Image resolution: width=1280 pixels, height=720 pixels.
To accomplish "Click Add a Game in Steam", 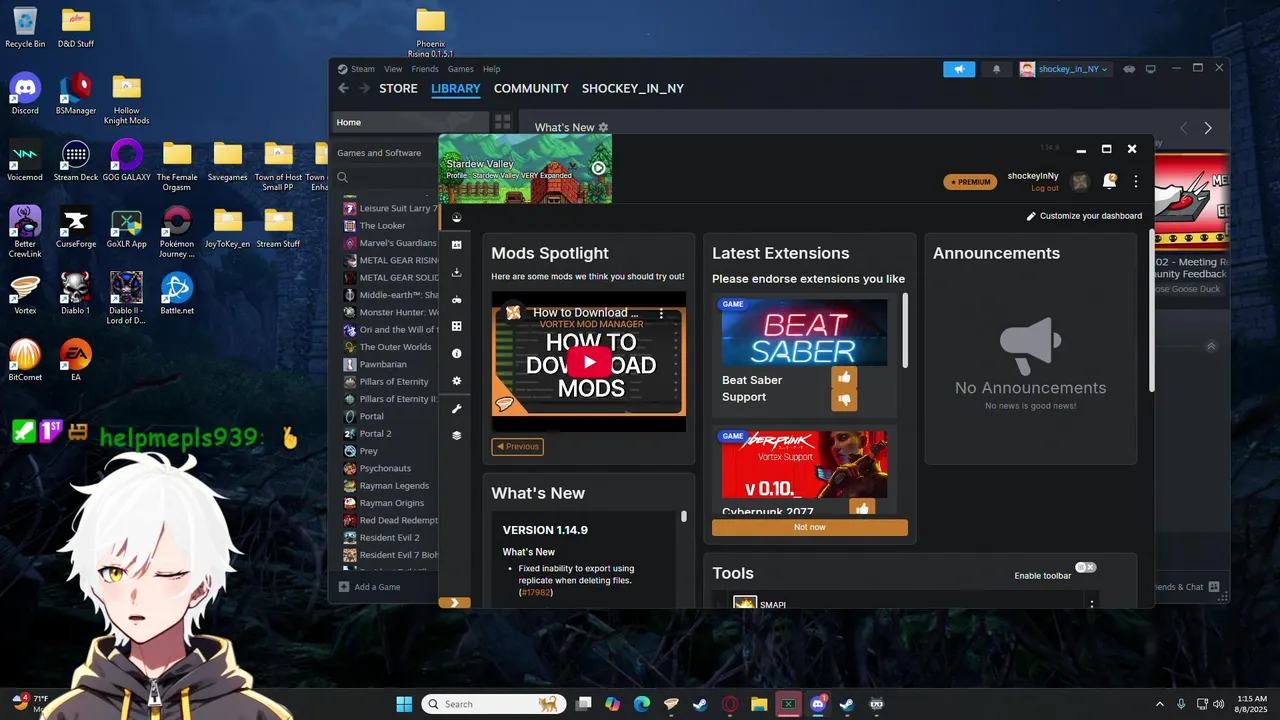I will 370,587.
